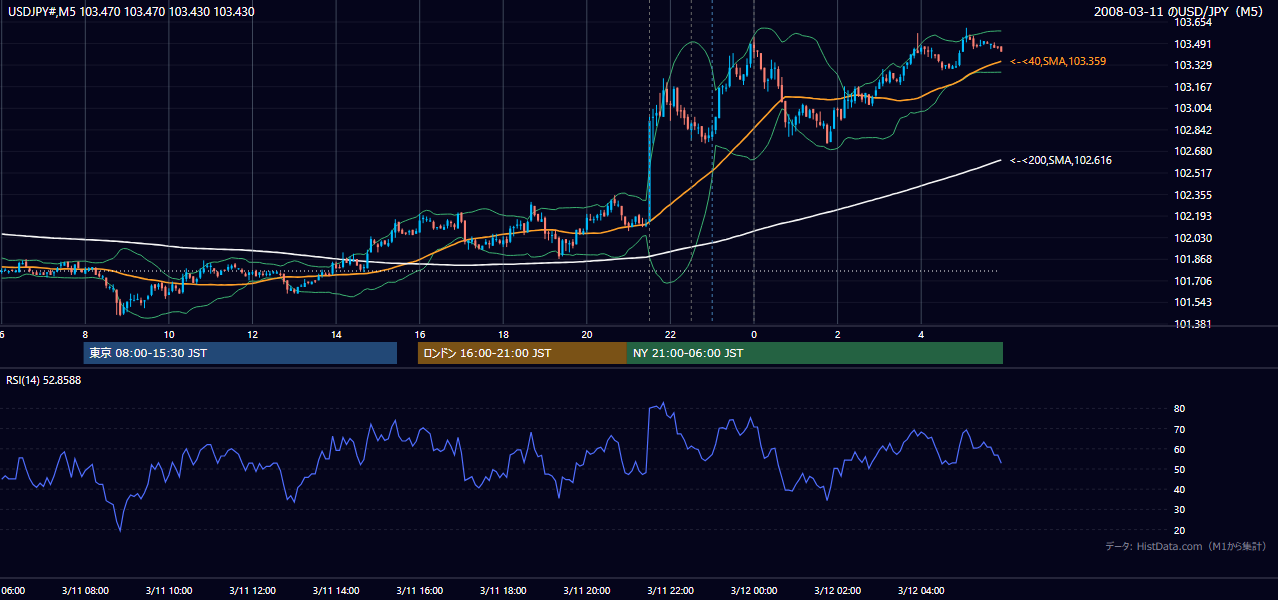
Task: Click the RSI 20 level label
Action: pyautogui.click(x=1179, y=530)
